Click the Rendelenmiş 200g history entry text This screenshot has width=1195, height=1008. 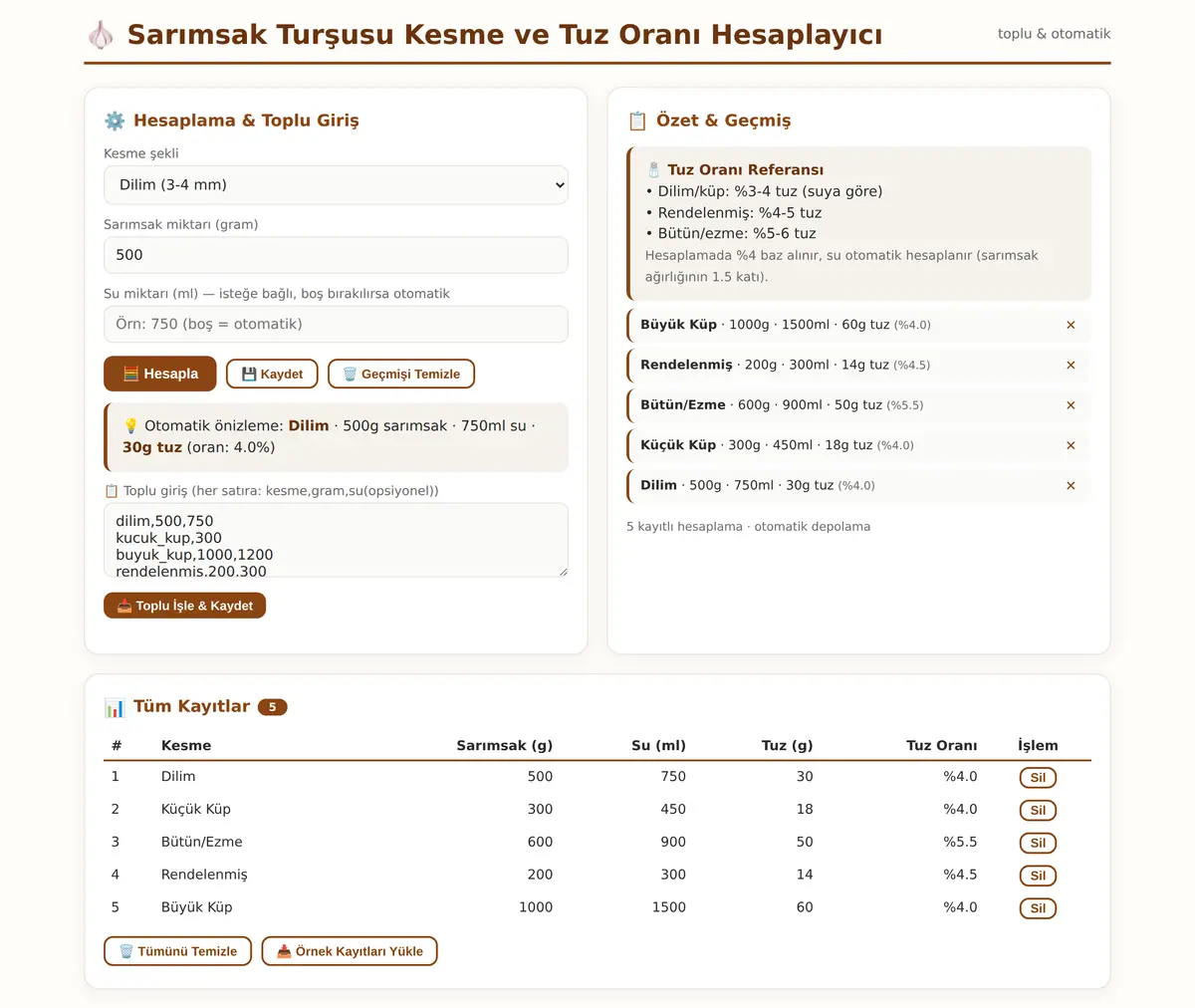coord(785,365)
